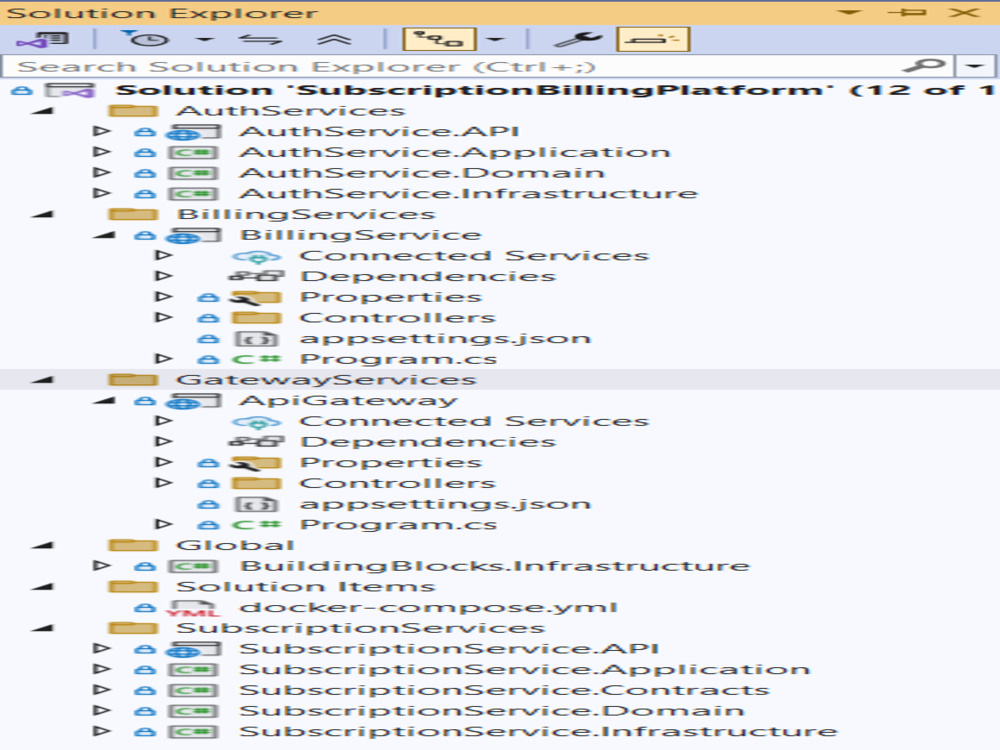1000x750 pixels.
Task: Open dropdown next to Show All Files
Action: pyautogui.click(x=495, y=40)
